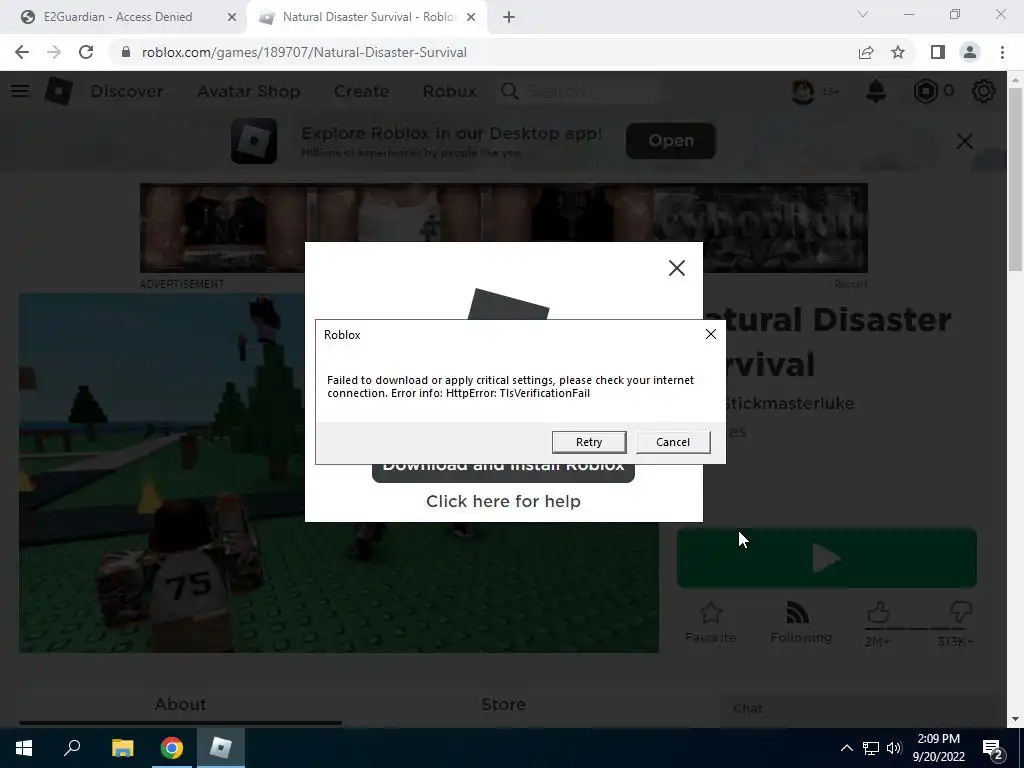Click the advertisement banner image
This screenshot has width=1024, height=768.
pyautogui.click(x=504, y=228)
